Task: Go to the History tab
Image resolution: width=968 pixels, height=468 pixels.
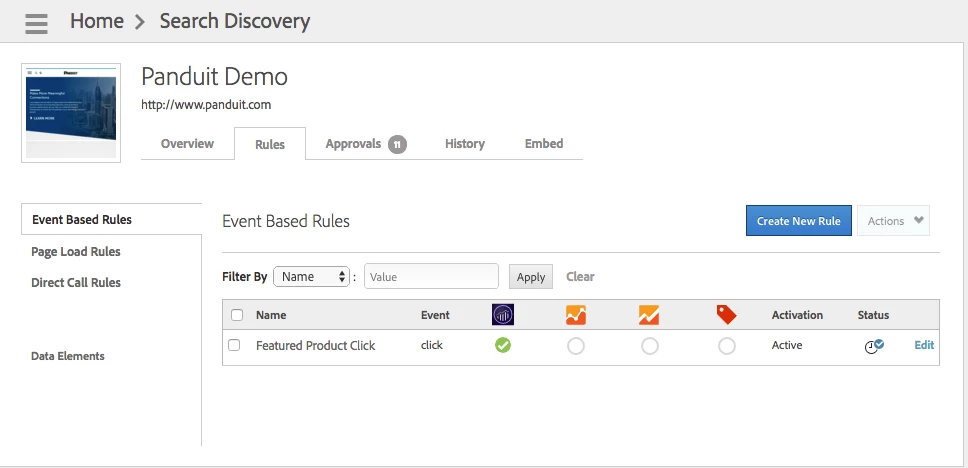Action: pos(464,144)
